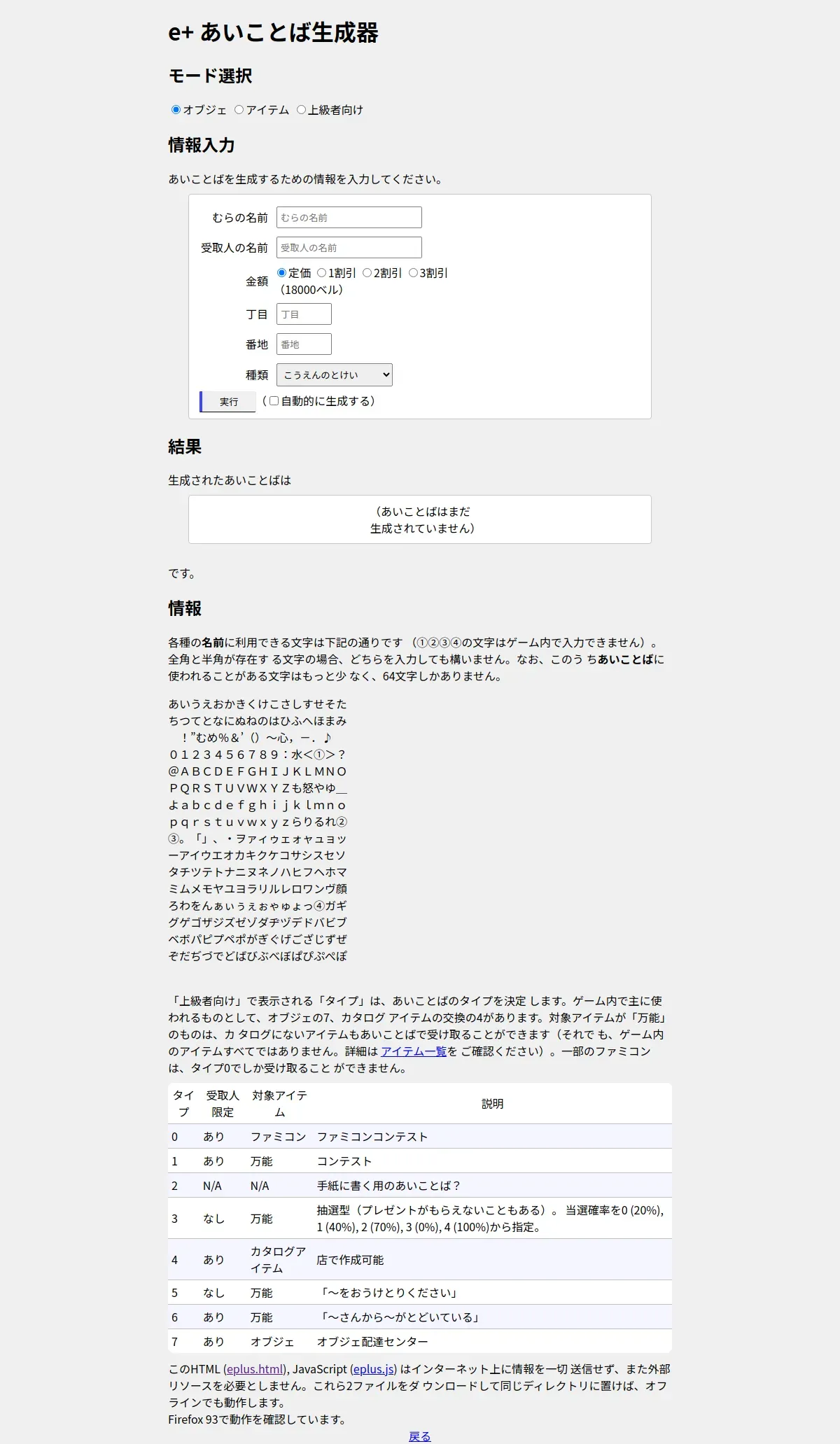Screen dimensions: 840x1444
Task: Select the オブジェ mode radio button
Action: (176, 109)
